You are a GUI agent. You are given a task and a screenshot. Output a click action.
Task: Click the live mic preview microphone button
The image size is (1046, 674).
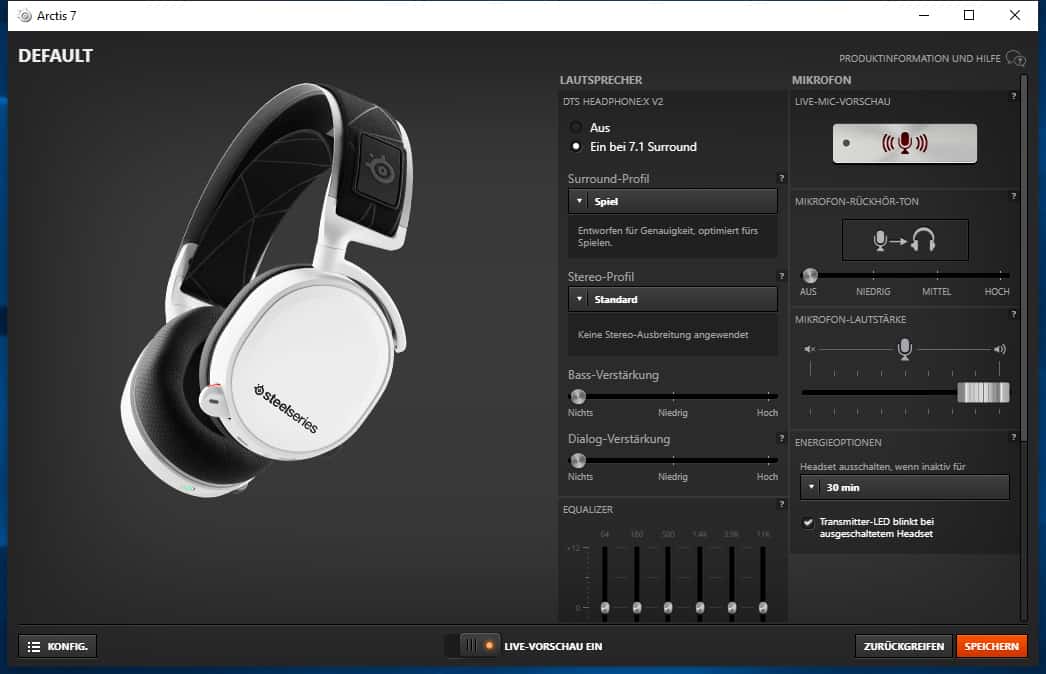click(x=905, y=143)
